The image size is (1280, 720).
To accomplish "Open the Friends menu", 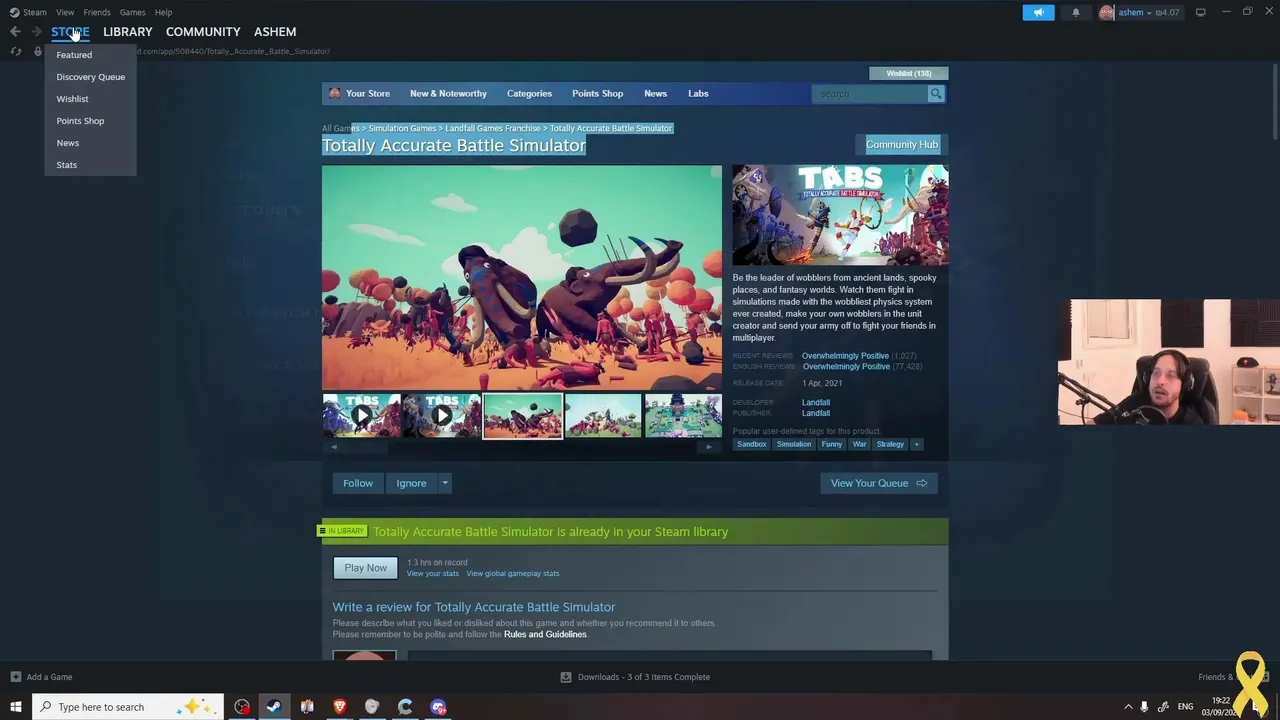I will pyautogui.click(x=97, y=12).
